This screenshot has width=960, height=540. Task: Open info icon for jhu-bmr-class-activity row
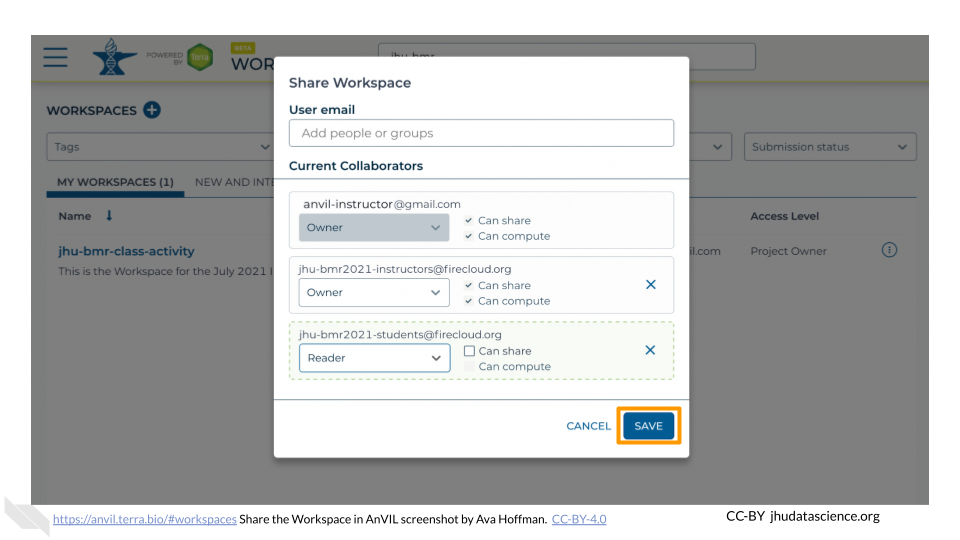(x=889, y=250)
